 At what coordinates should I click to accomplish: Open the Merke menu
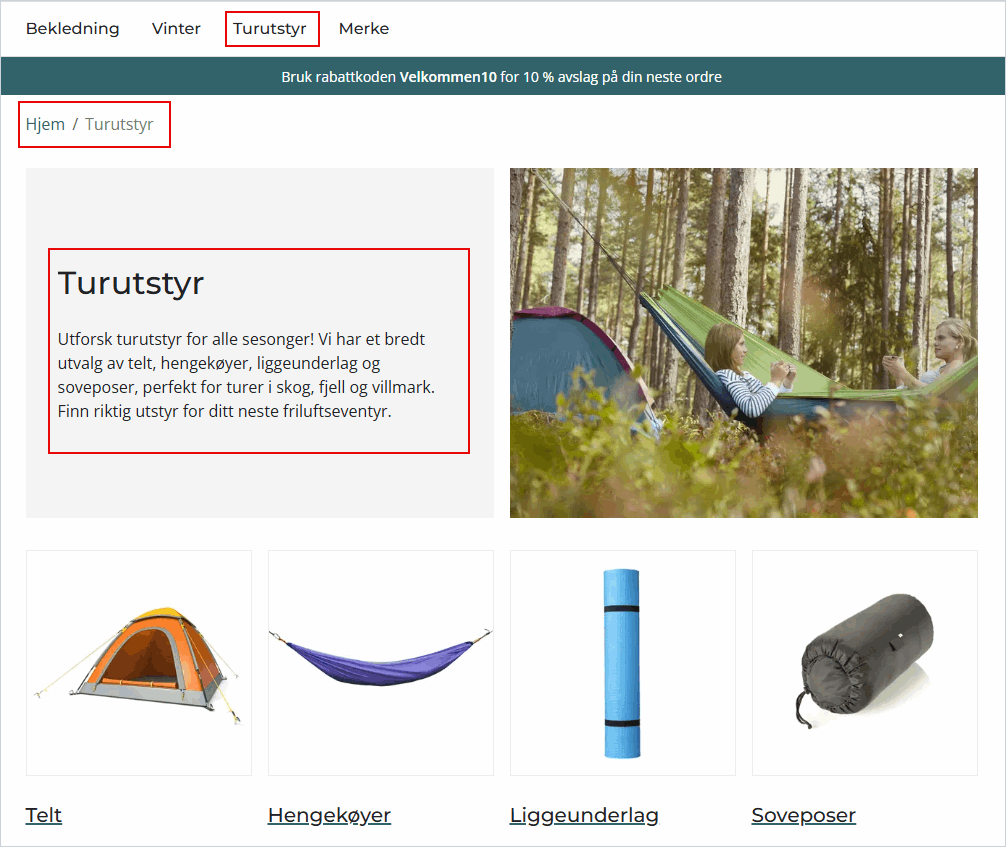coord(364,29)
